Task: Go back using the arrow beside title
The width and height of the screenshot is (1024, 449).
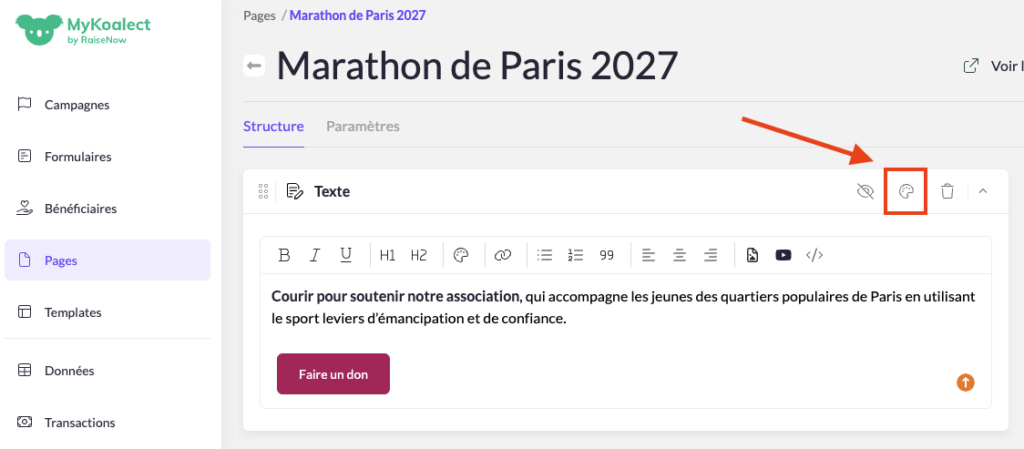Action: click(255, 66)
